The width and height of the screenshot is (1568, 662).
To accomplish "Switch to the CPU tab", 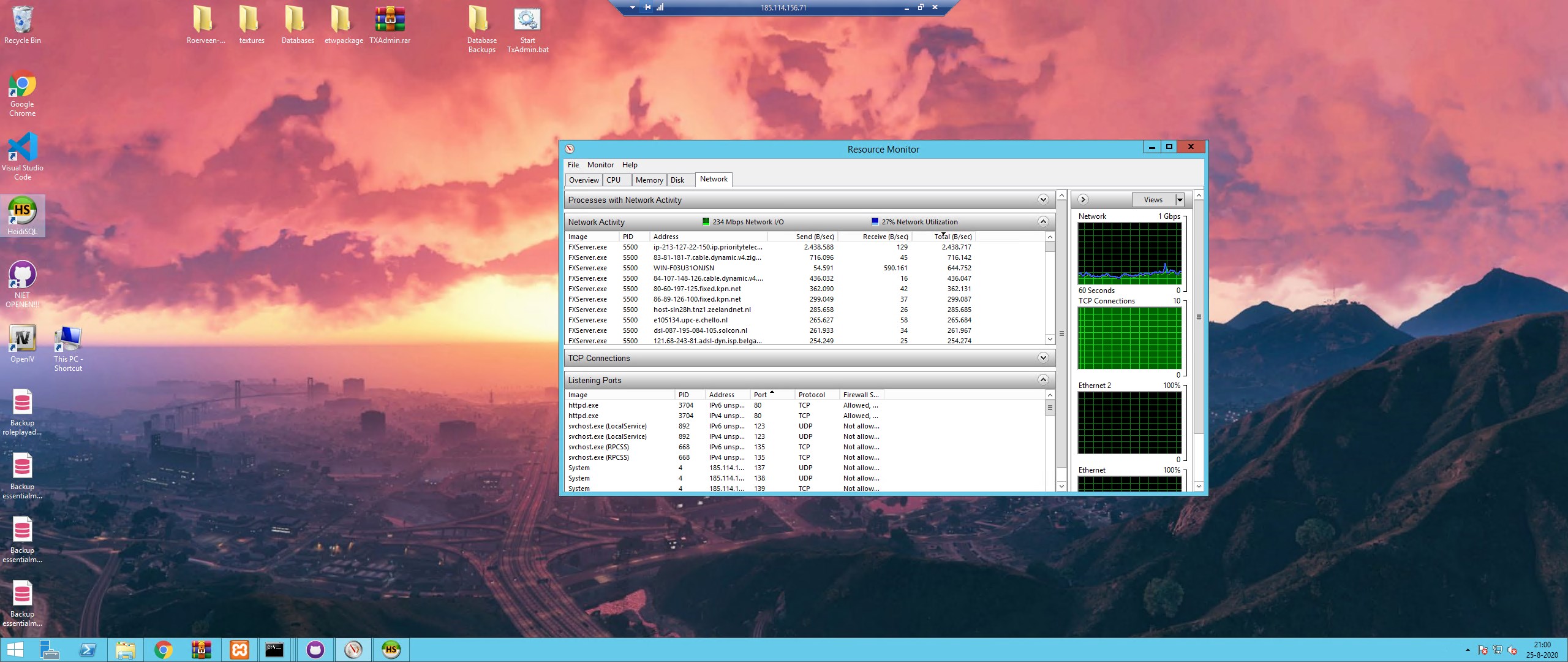I will pos(614,180).
